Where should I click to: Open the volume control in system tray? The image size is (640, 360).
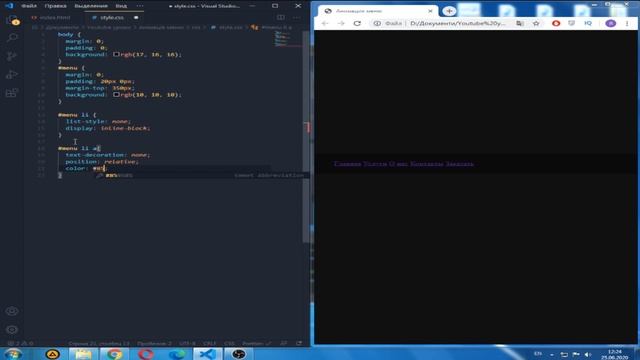[x=588, y=354]
